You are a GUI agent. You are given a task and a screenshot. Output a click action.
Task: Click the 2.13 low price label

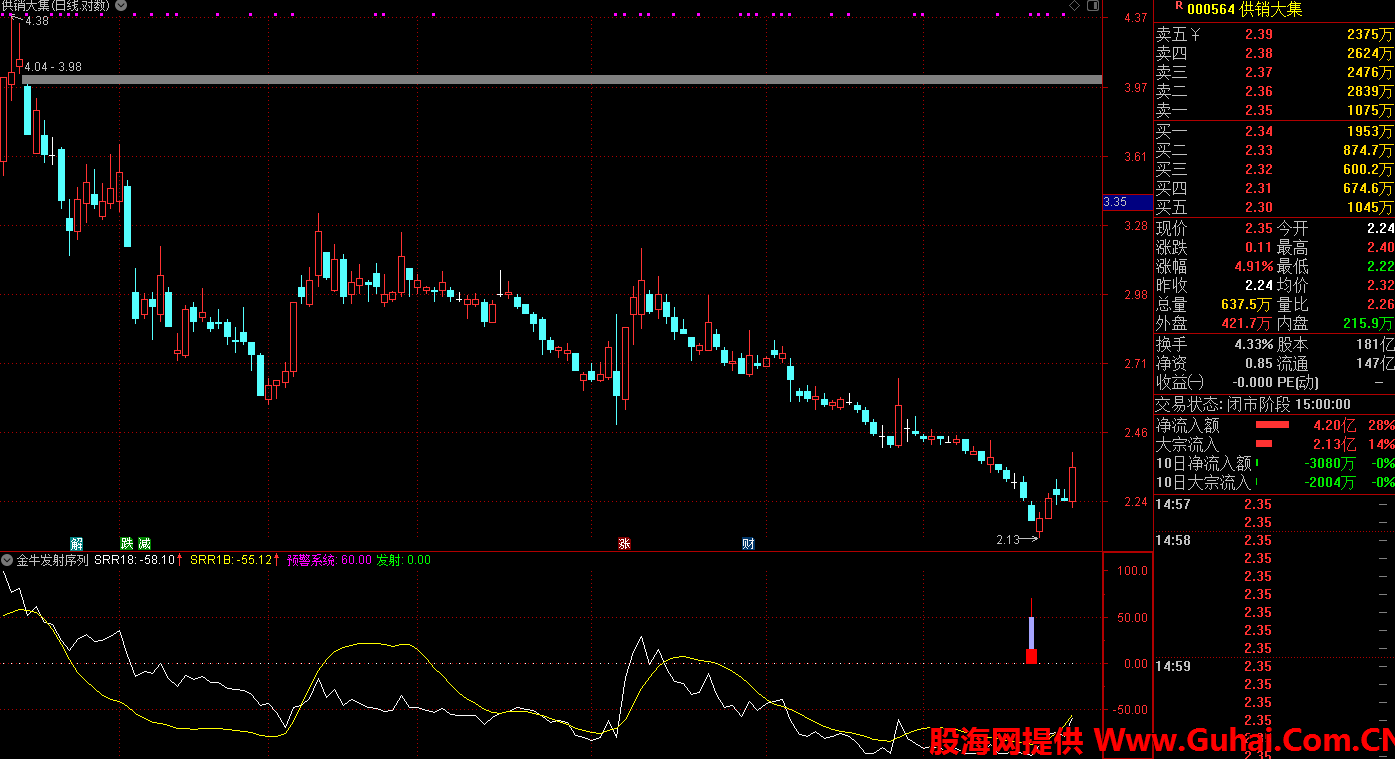click(x=1007, y=540)
